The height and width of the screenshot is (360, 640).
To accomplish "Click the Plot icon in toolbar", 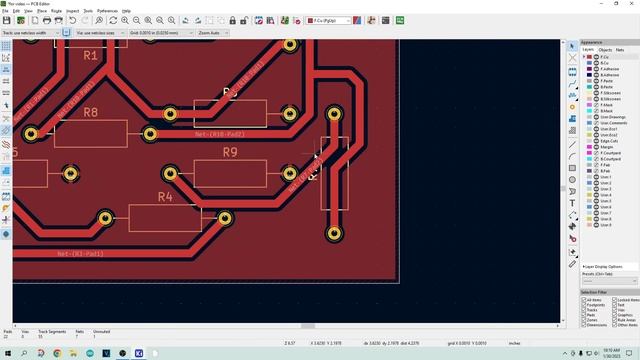I will 59,20.
